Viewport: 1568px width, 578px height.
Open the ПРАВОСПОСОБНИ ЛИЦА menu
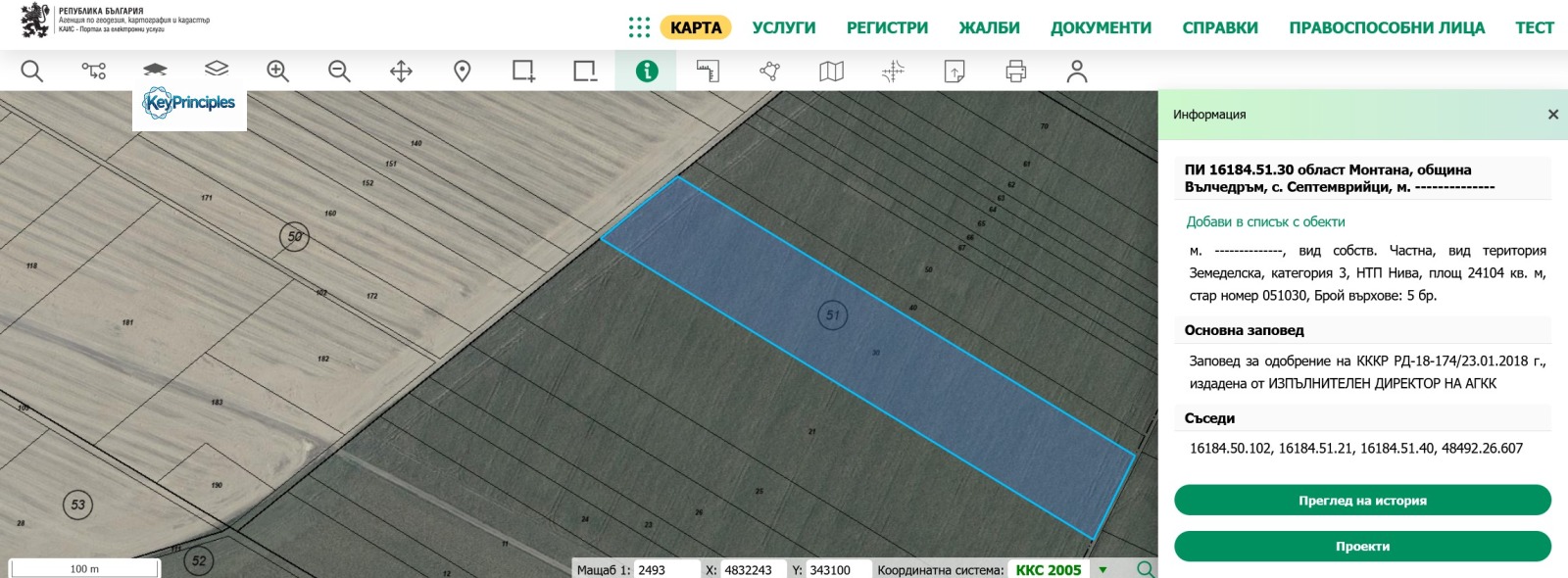[1387, 27]
